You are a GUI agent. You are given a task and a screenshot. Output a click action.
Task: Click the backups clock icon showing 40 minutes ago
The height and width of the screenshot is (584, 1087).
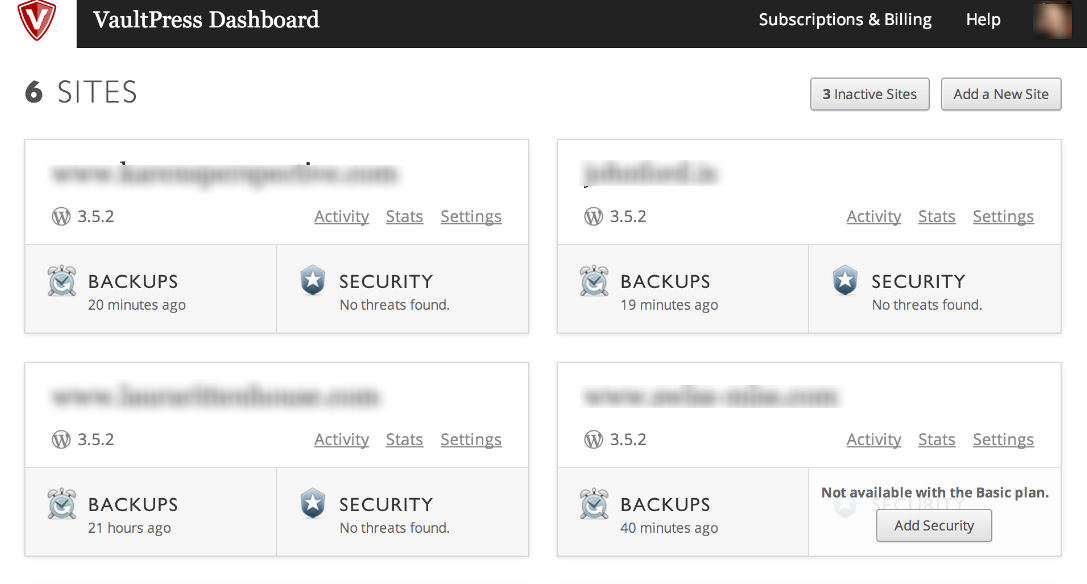pos(594,505)
